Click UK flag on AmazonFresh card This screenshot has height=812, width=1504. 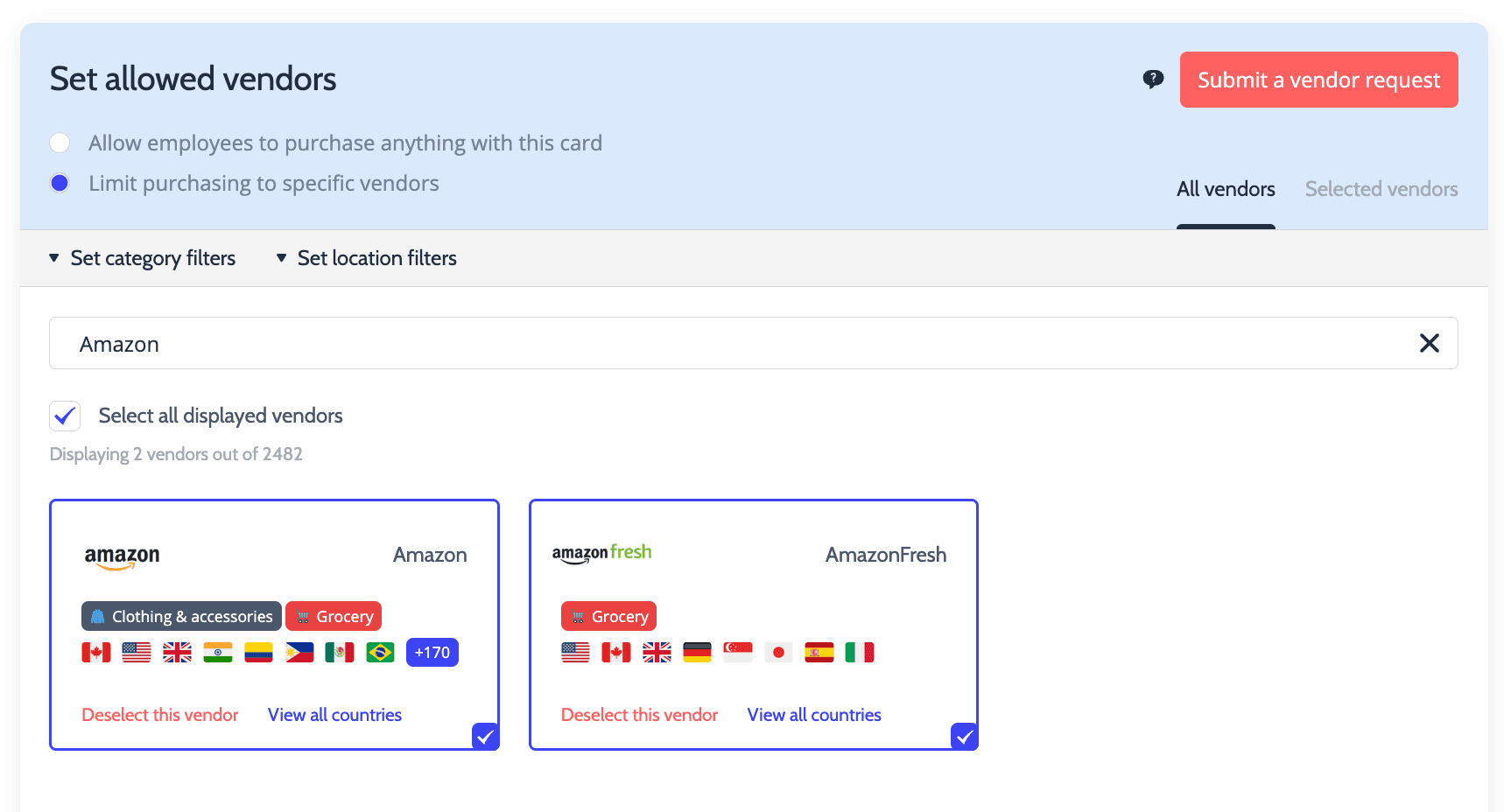[x=657, y=653]
